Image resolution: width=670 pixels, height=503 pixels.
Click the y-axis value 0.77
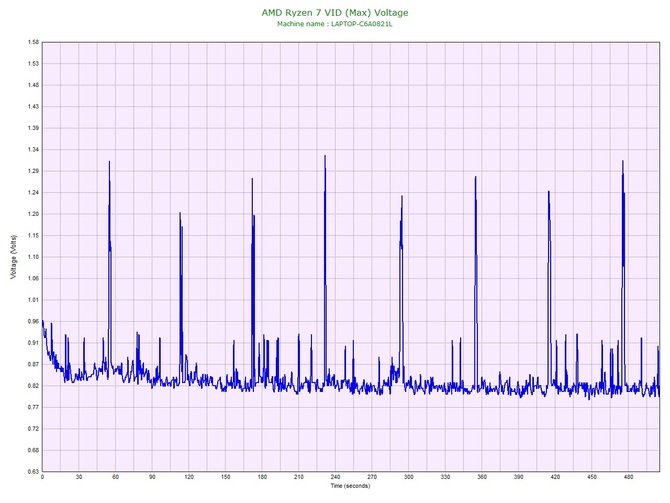coord(33,407)
